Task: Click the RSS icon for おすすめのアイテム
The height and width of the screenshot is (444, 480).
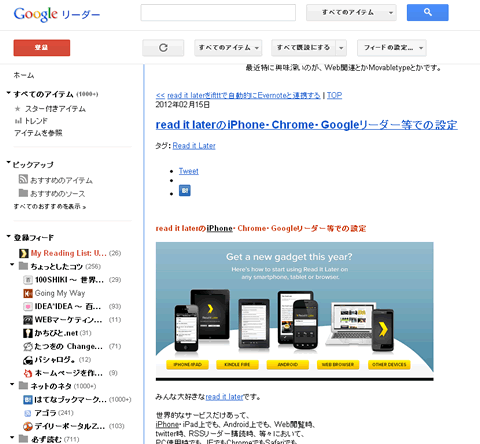Action: (23, 179)
